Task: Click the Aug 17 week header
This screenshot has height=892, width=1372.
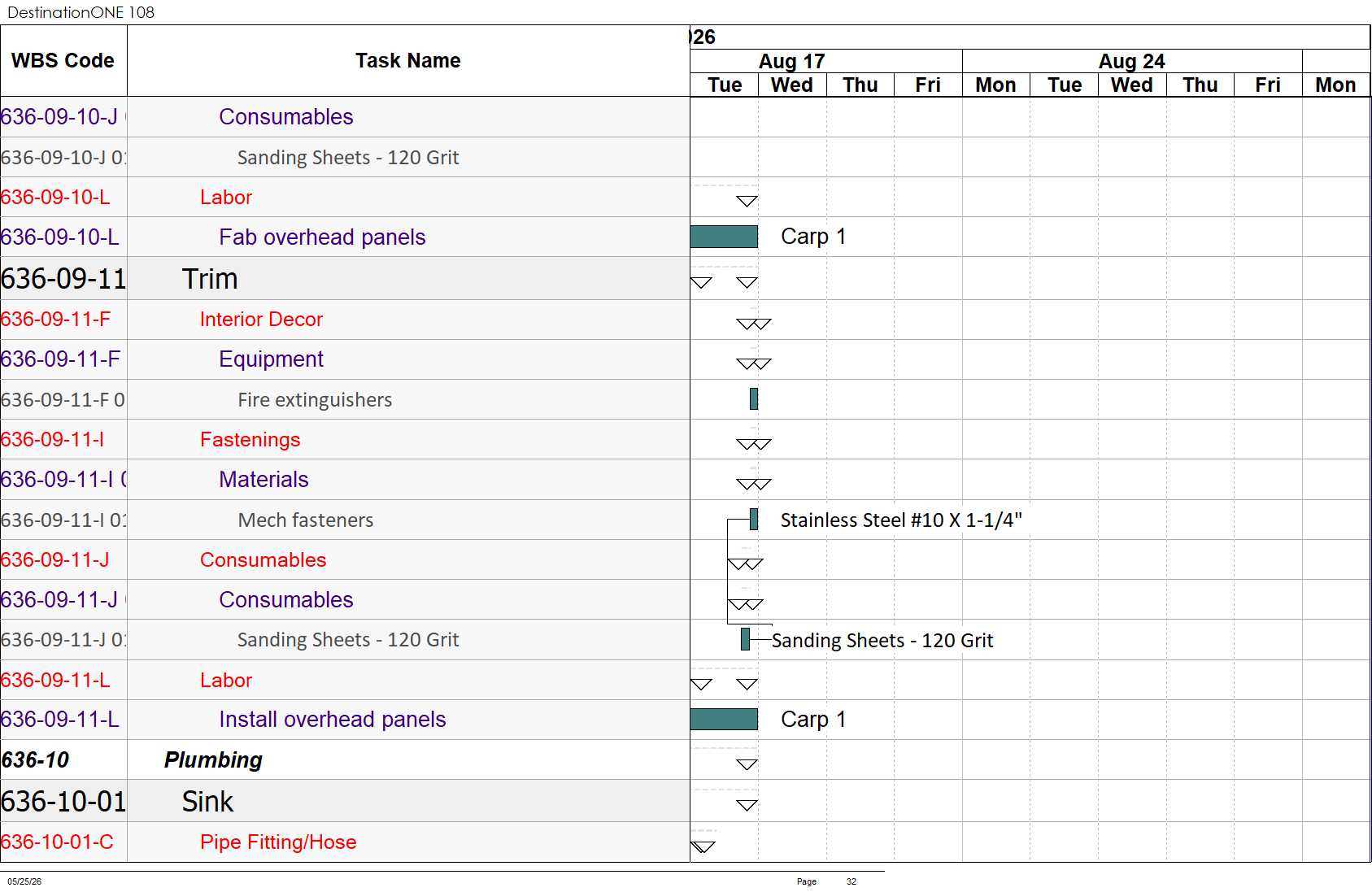Action: [792, 61]
